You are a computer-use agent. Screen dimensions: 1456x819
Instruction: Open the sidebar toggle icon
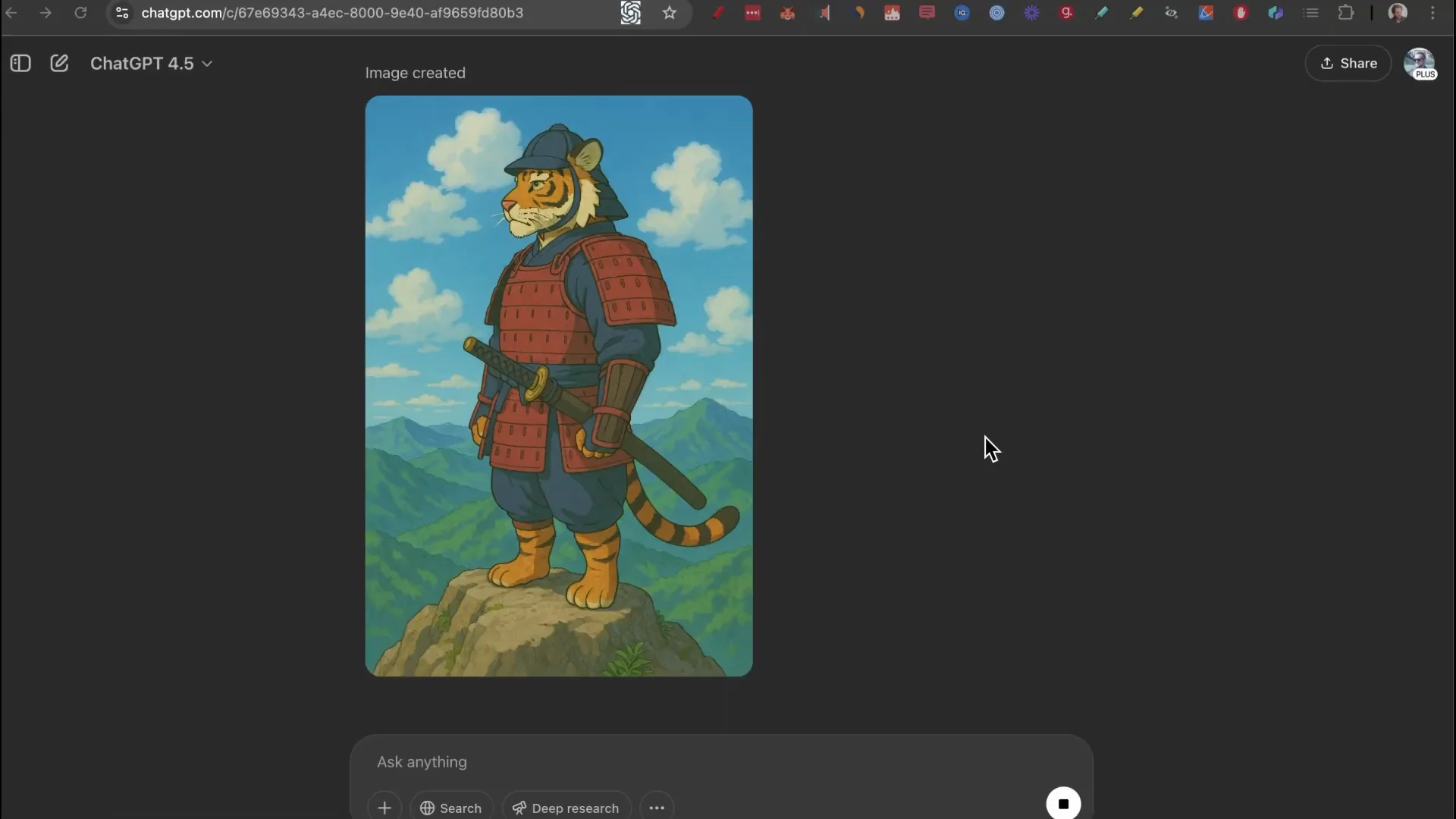[x=20, y=64]
